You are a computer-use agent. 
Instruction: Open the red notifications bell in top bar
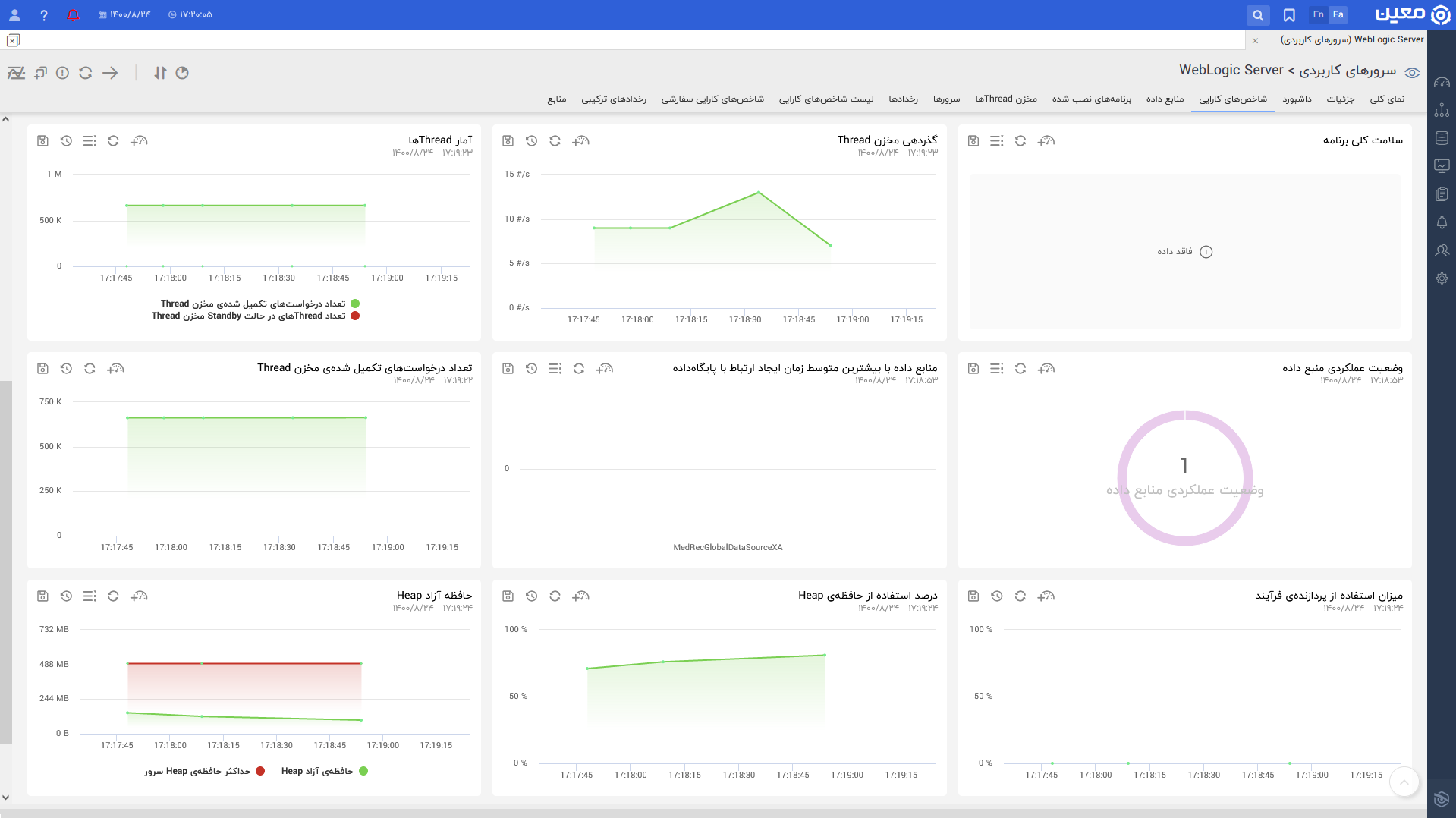coord(73,15)
